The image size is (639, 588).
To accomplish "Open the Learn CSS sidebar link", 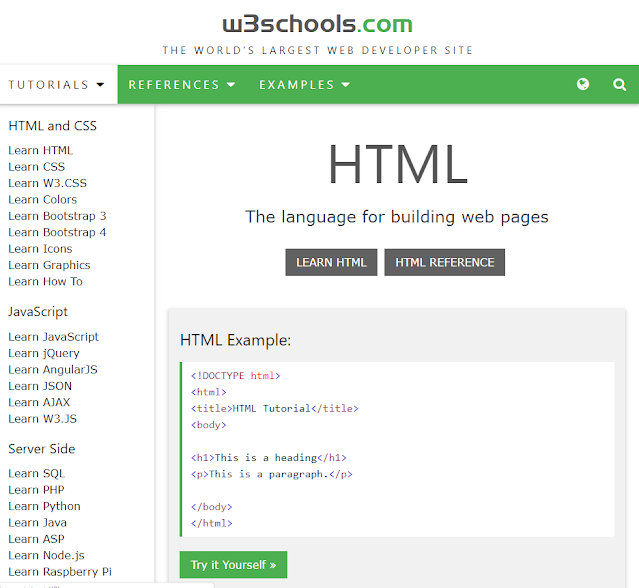I will click(x=37, y=167).
